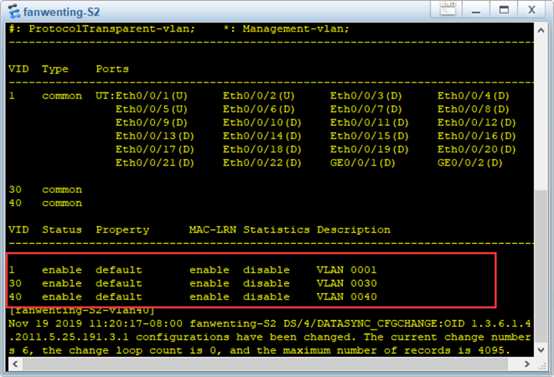Minimize the fanwenting-S2 terminal window
554x377 pixels.
tap(476, 11)
